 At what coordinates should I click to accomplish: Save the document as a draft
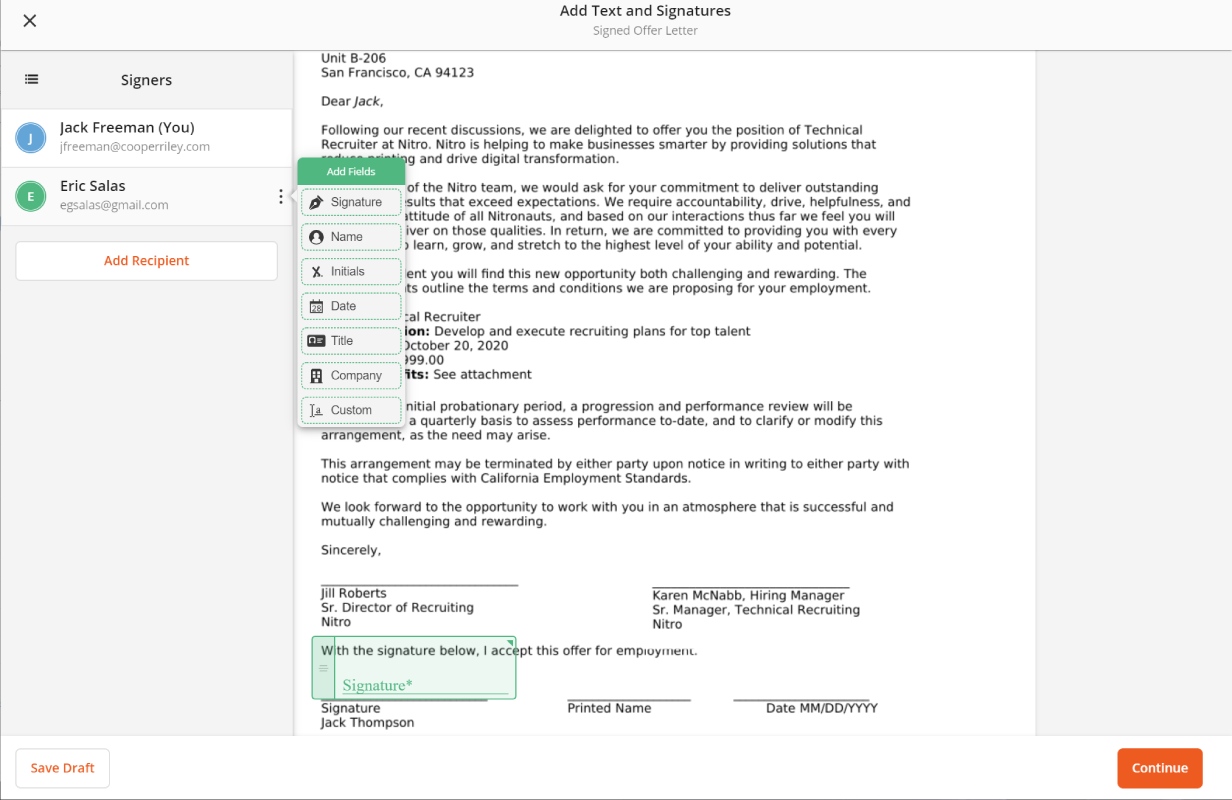pos(62,768)
